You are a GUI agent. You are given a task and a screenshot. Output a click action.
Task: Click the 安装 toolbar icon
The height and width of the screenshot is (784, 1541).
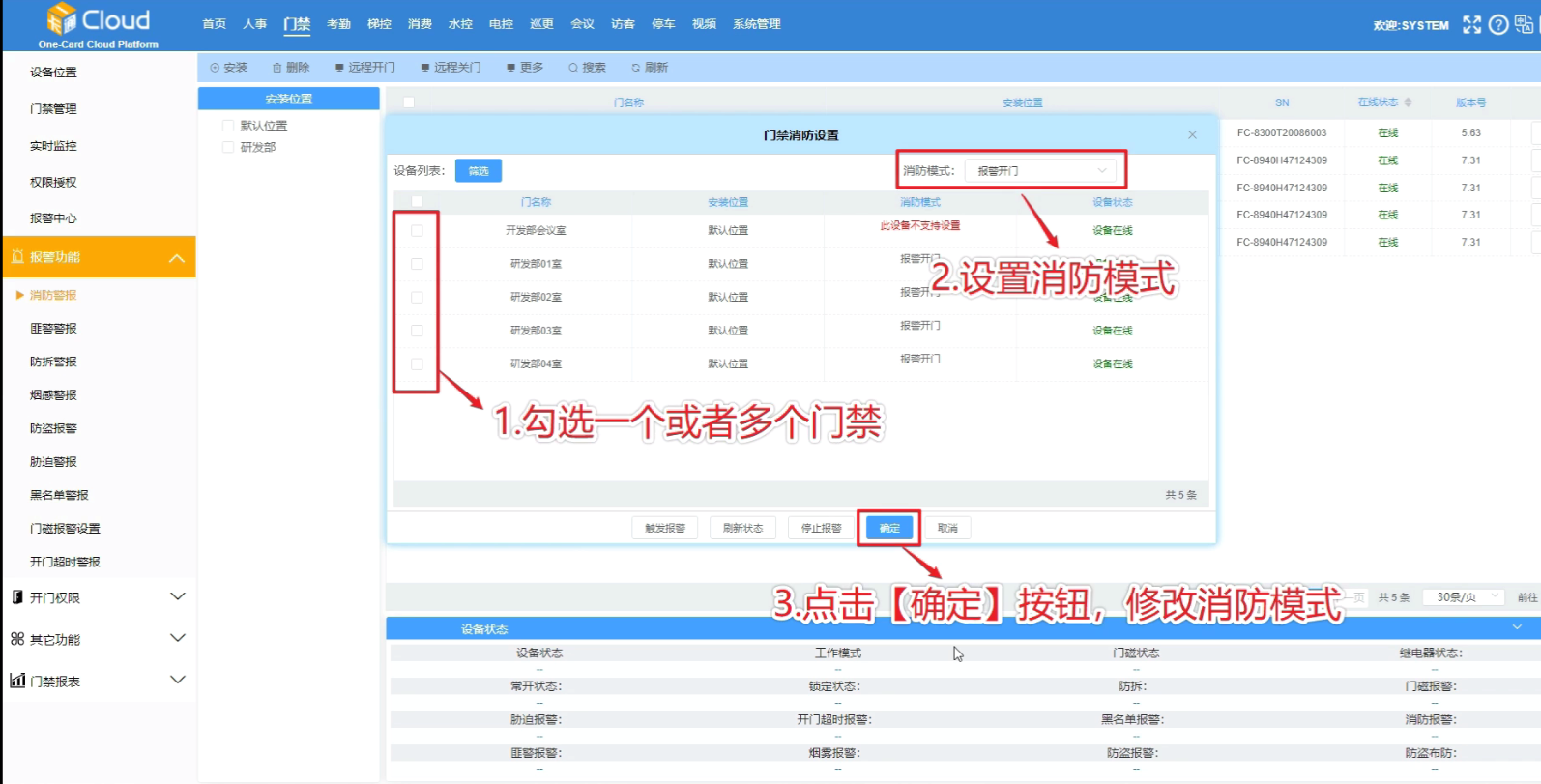(x=215, y=68)
